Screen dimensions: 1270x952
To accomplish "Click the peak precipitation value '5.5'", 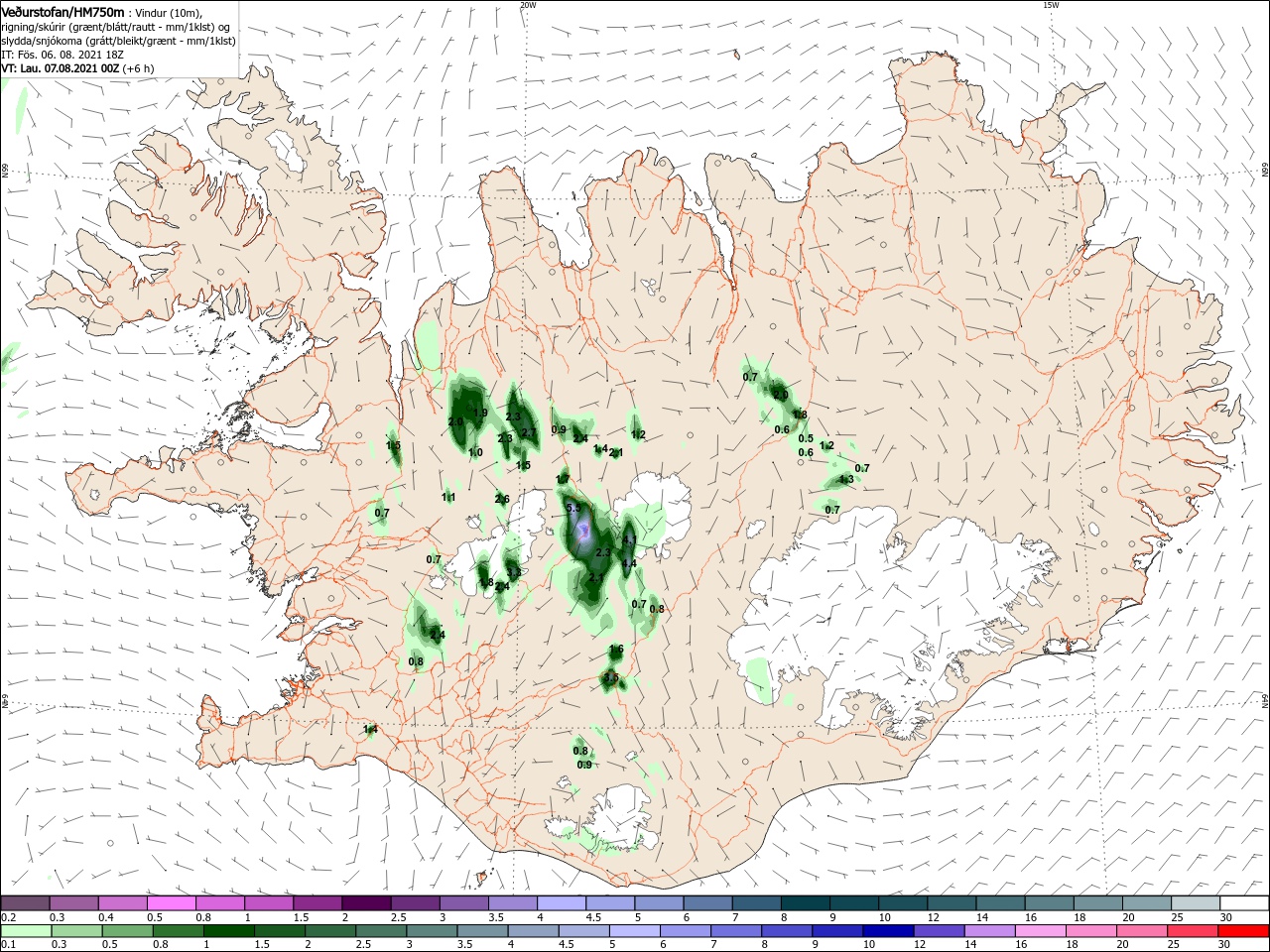I will pyautogui.click(x=573, y=508).
